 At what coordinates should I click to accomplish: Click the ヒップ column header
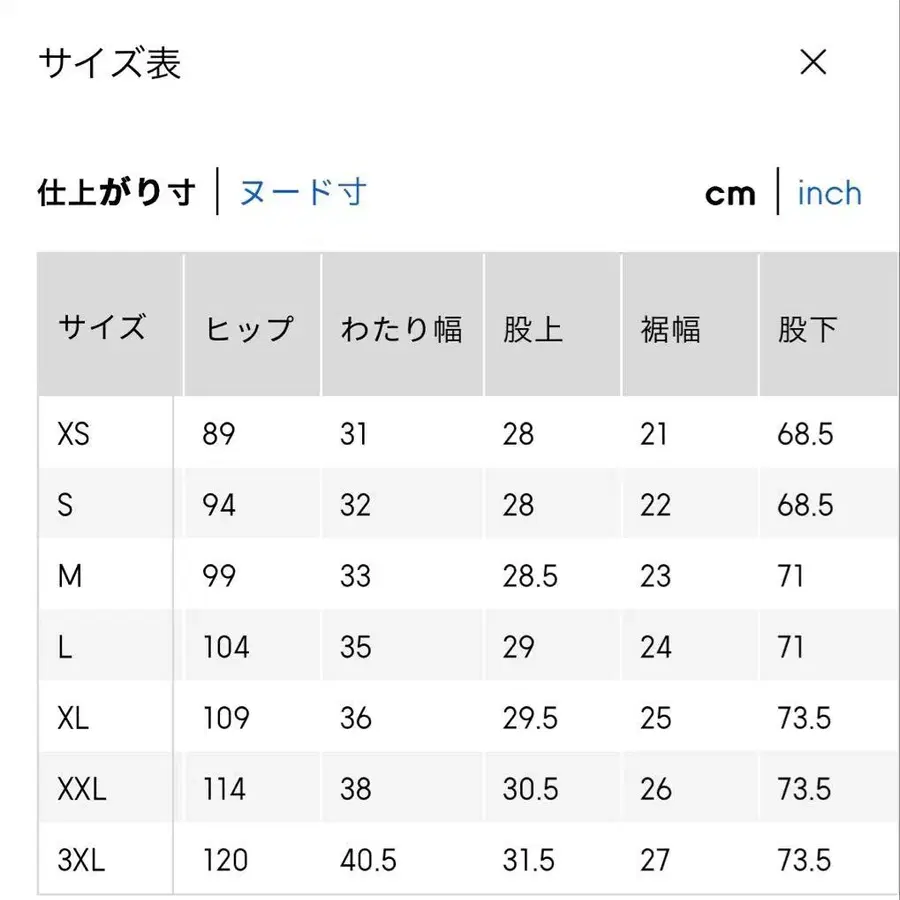[x=249, y=323]
